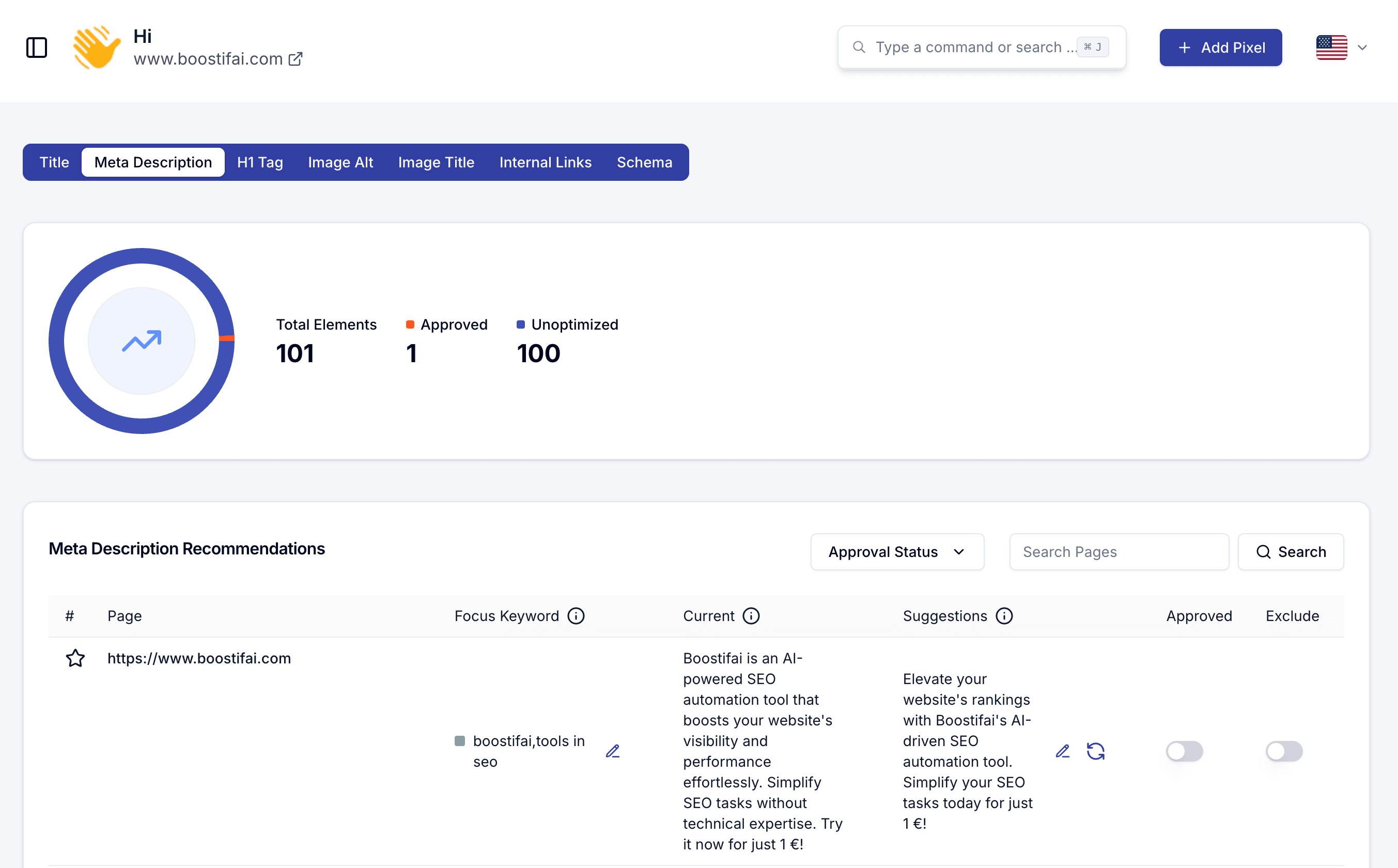Click the Current column info icon
Screen dimensions: 1398x868
[x=751, y=616]
